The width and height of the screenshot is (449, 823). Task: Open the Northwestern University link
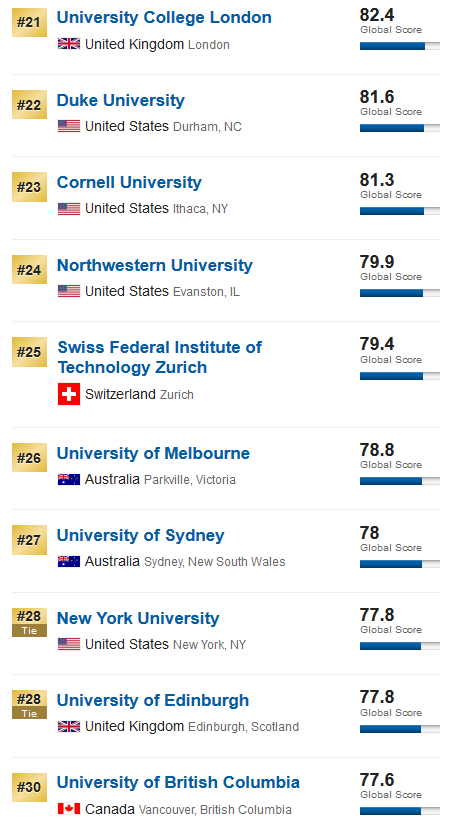154,265
